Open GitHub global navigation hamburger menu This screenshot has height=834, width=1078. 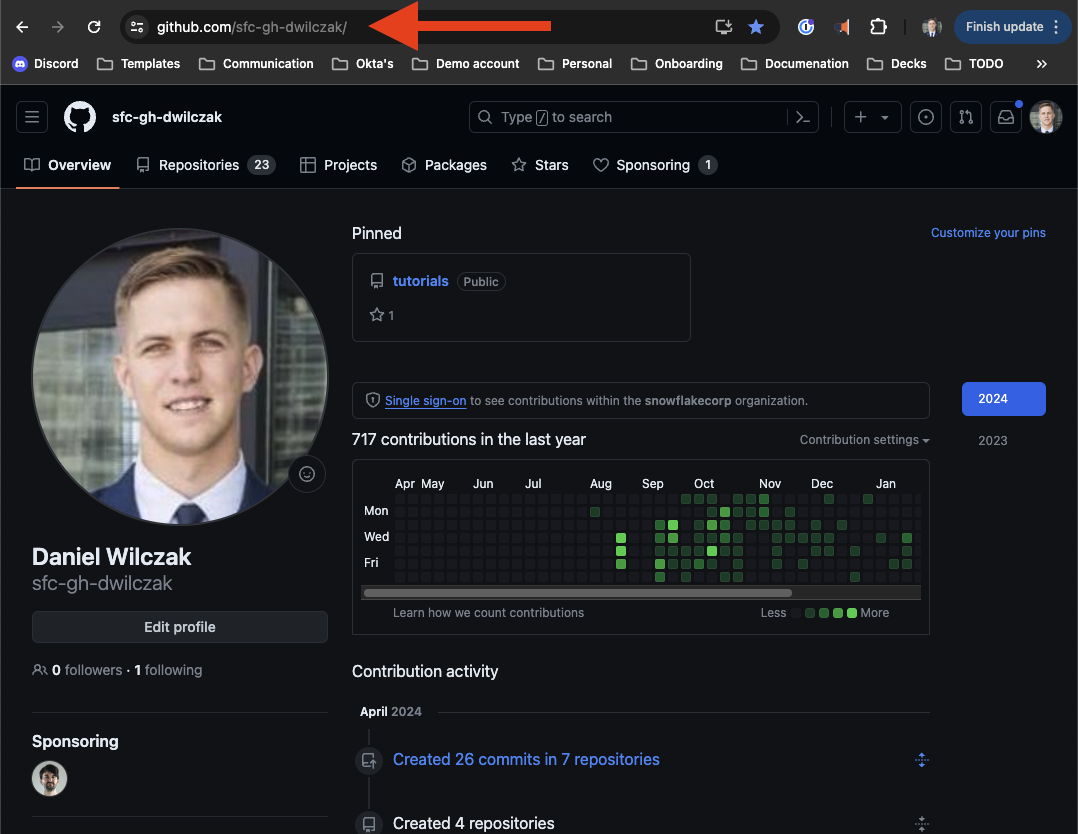[x=32, y=117]
